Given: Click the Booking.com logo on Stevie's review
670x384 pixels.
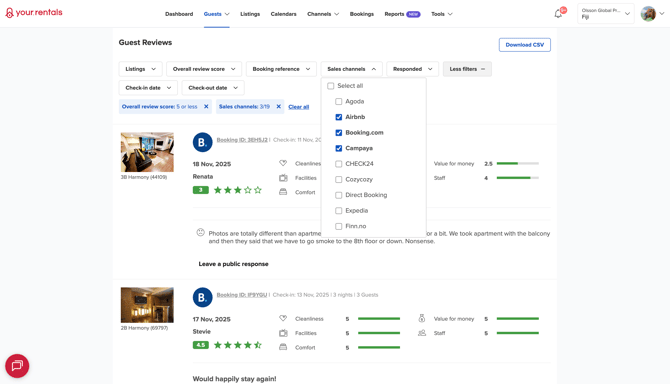Looking at the screenshot, I should tap(203, 297).
